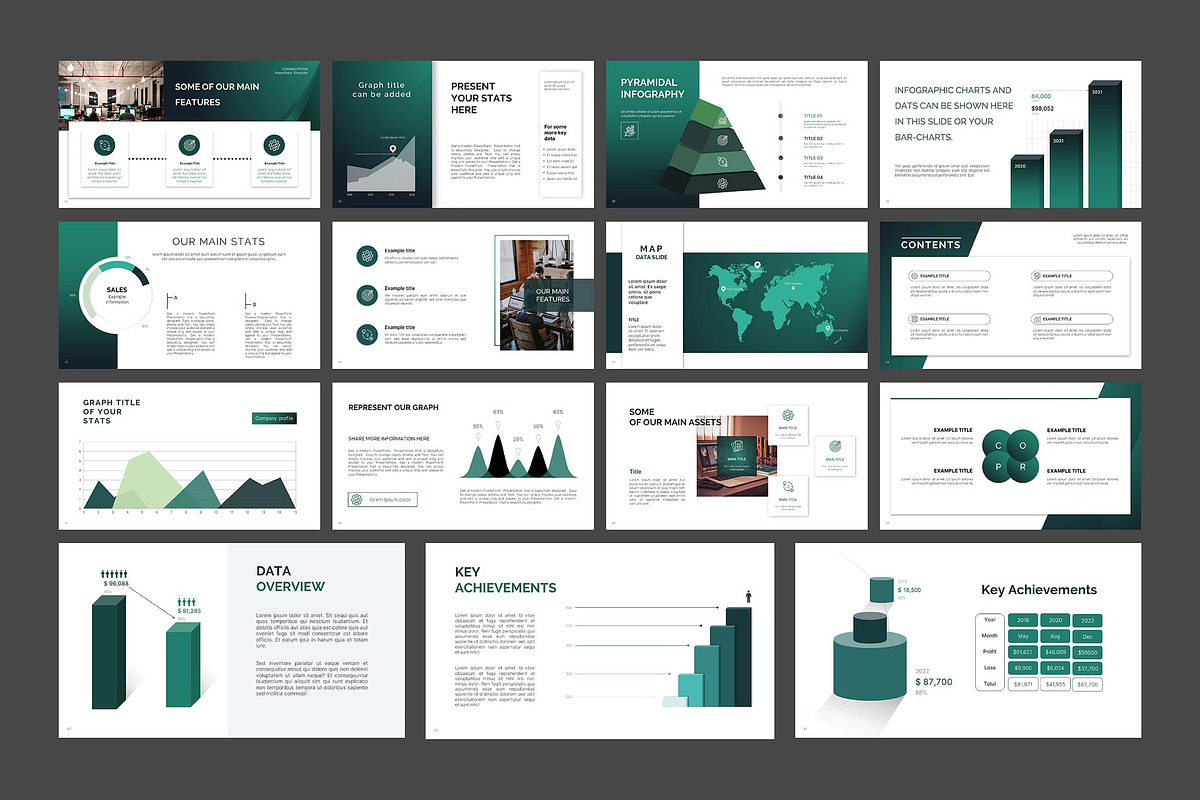The height and width of the screenshot is (800, 1200).
Task: Select the circle labeled O
Action: tap(1021, 447)
